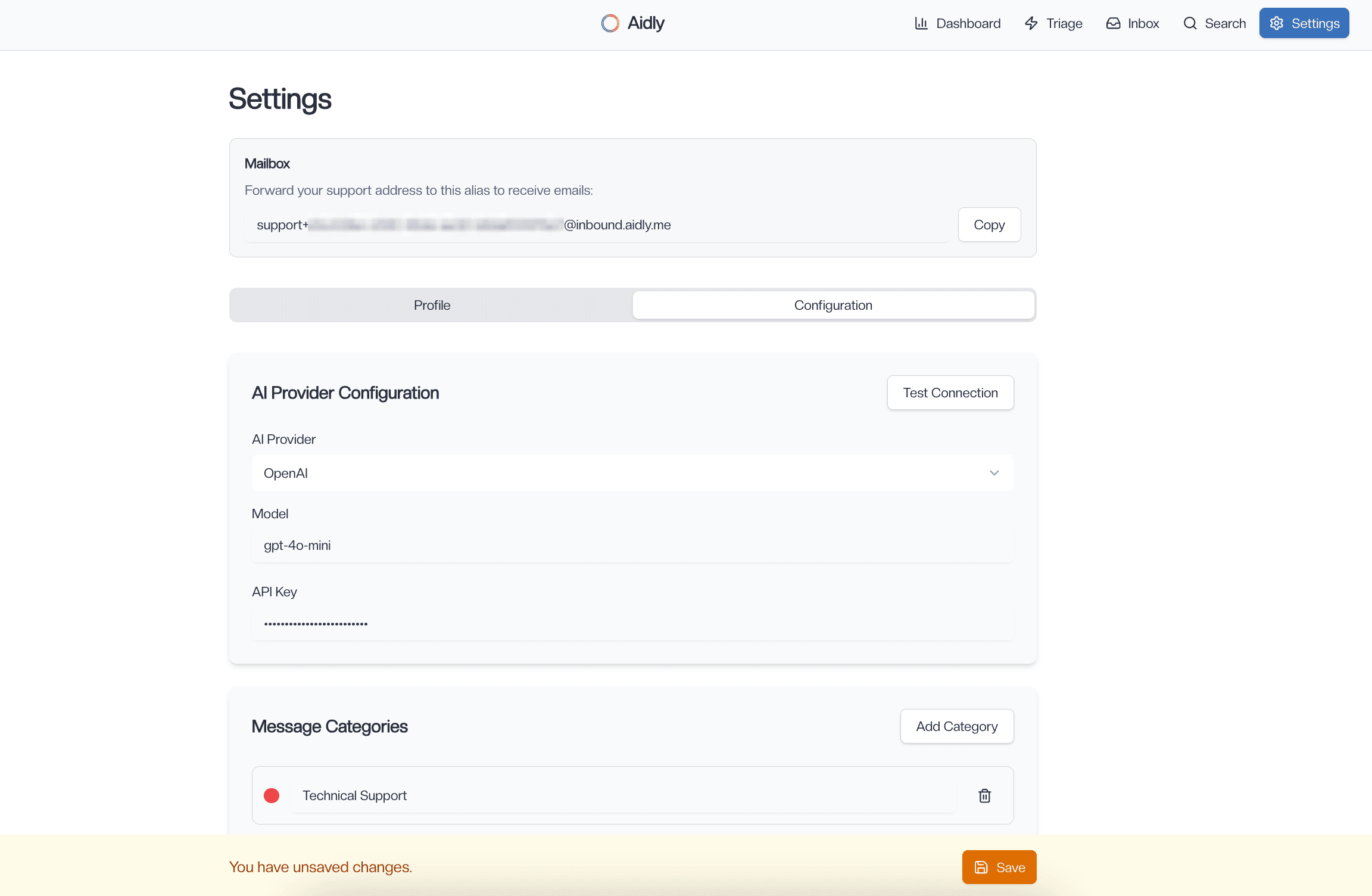Image resolution: width=1372 pixels, height=896 pixels.
Task: Pick color via red Technical Support swatch
Action: [272, 796]
